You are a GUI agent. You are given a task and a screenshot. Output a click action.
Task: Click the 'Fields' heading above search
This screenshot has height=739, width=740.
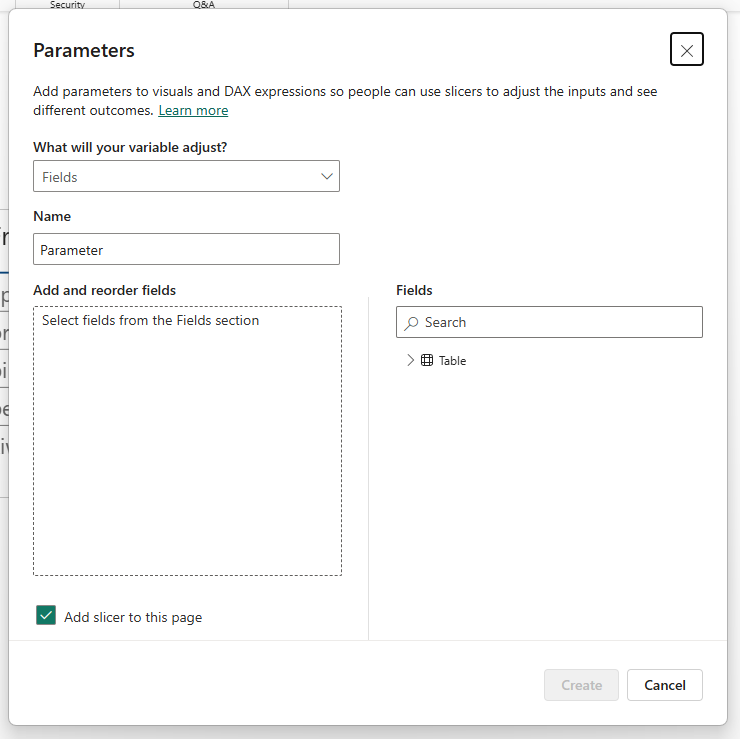[414, 290]
